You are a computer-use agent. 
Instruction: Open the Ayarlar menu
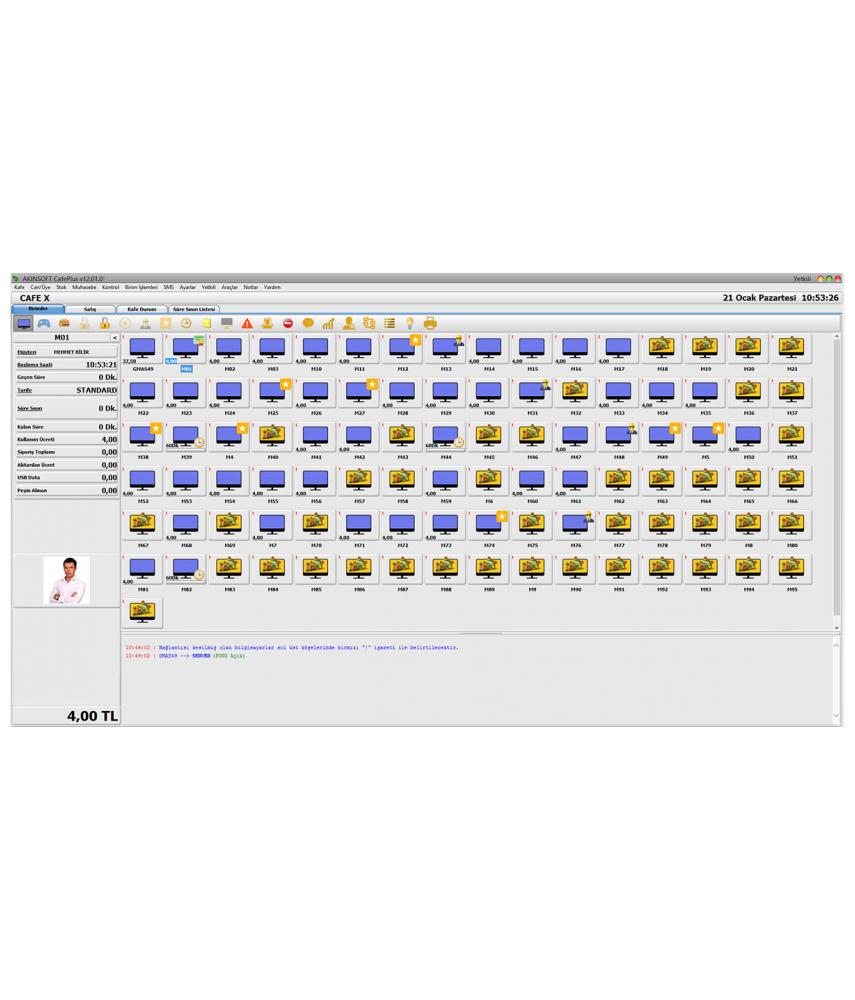pyautogui.click(x=187, y=287)
